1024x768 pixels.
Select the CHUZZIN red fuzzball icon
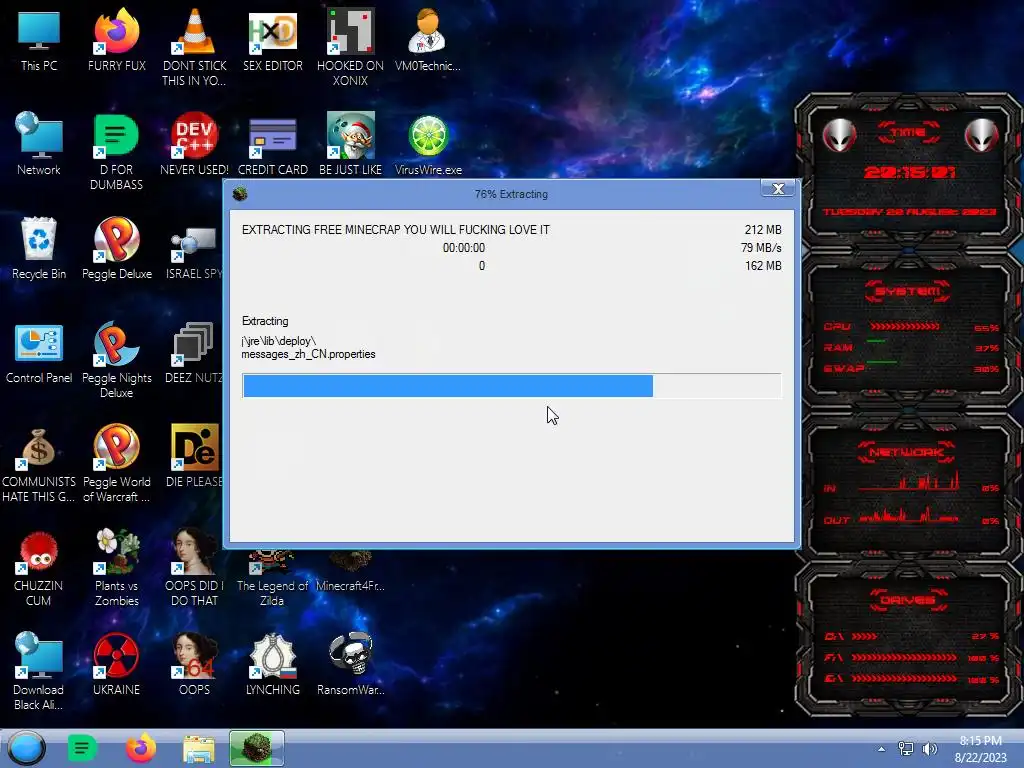click(39, 568)
